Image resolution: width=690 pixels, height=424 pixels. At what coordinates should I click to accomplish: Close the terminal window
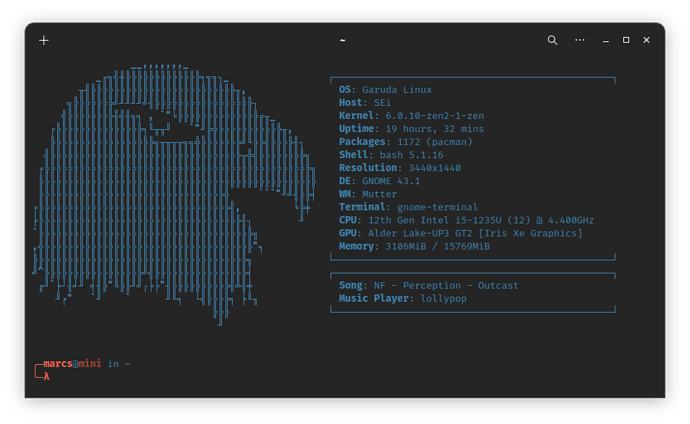646,40
